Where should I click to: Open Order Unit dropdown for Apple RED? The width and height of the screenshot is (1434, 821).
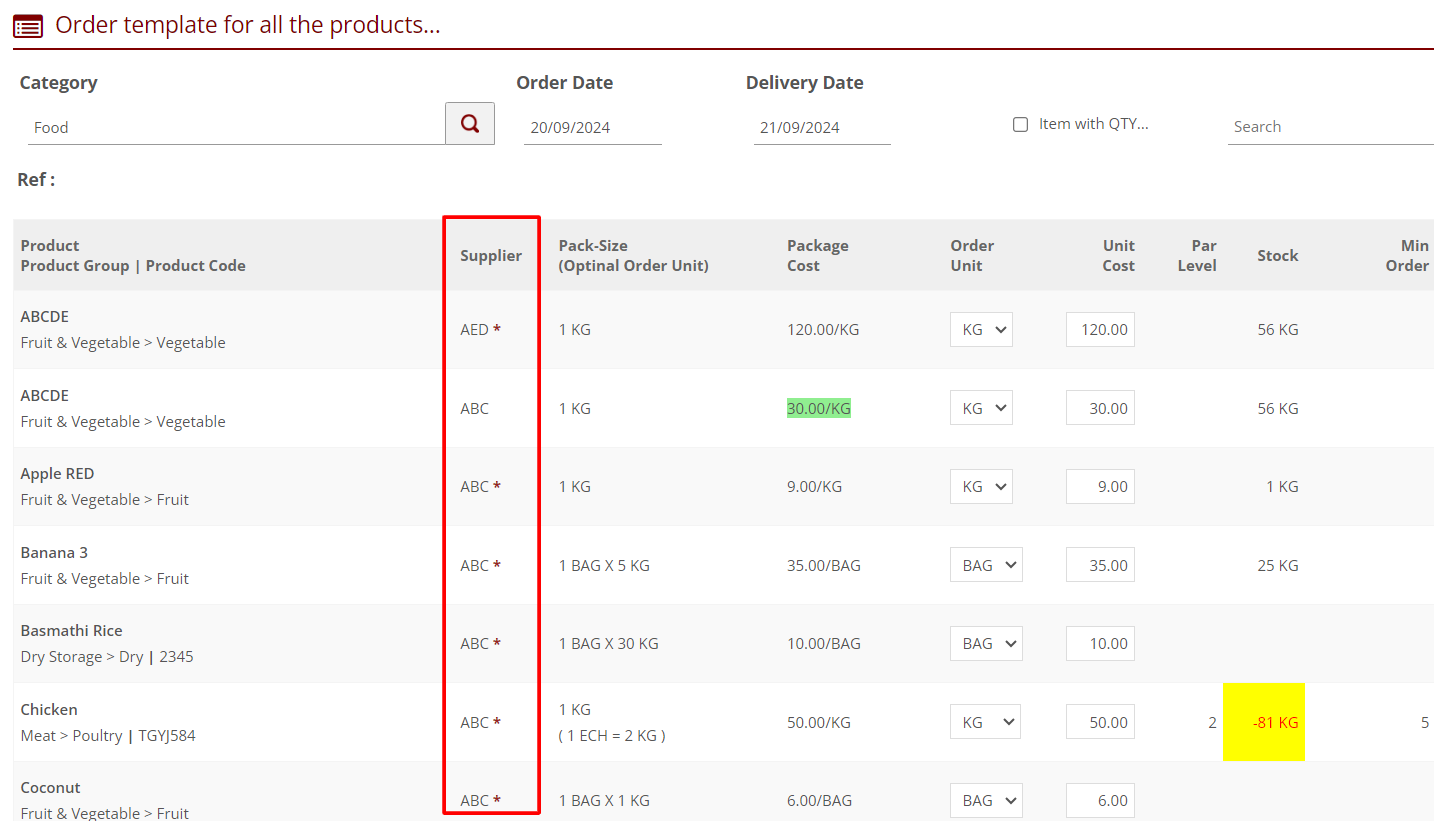tap(981, 487)
